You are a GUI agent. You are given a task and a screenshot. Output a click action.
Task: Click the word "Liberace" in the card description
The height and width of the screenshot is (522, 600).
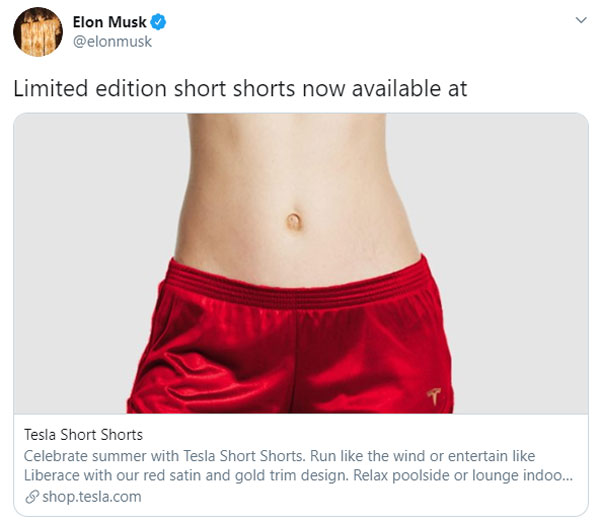tap(52, 475)
